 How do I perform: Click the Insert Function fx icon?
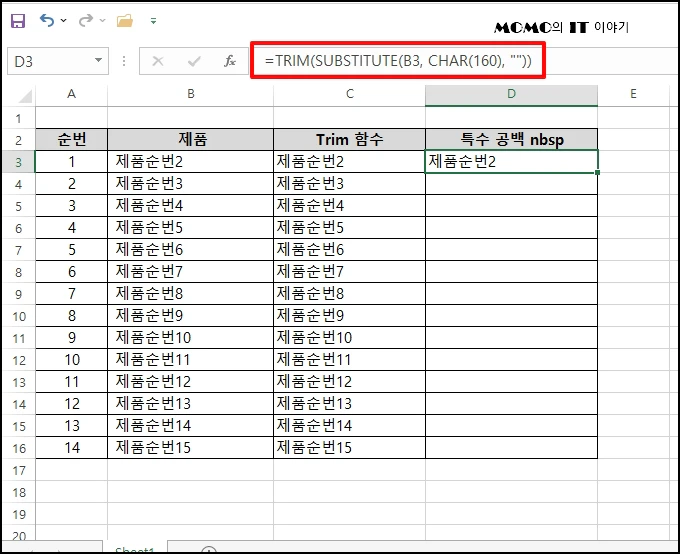pos(230,61)
